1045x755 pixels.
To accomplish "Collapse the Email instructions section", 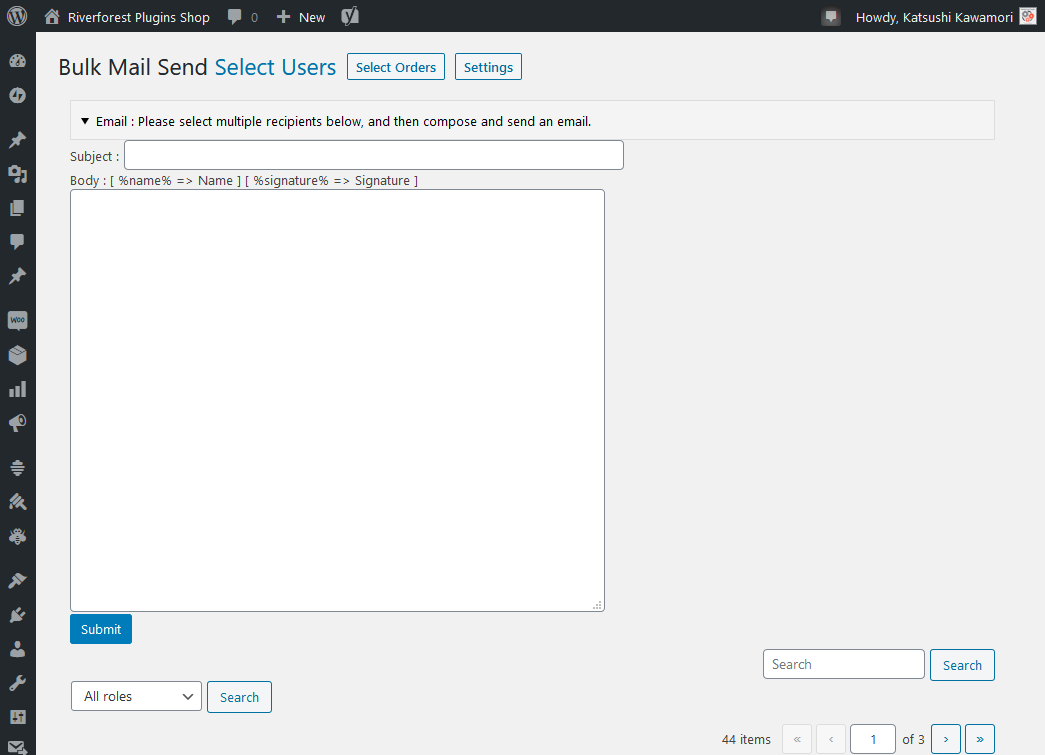I will (85, 121).
